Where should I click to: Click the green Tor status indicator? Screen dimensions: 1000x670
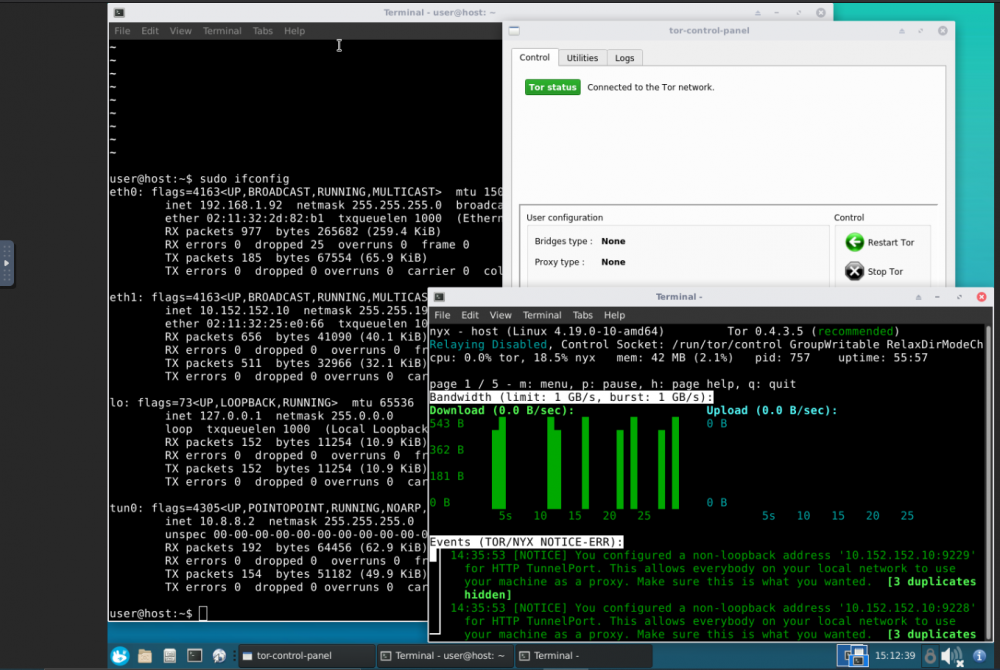[552, 87]
